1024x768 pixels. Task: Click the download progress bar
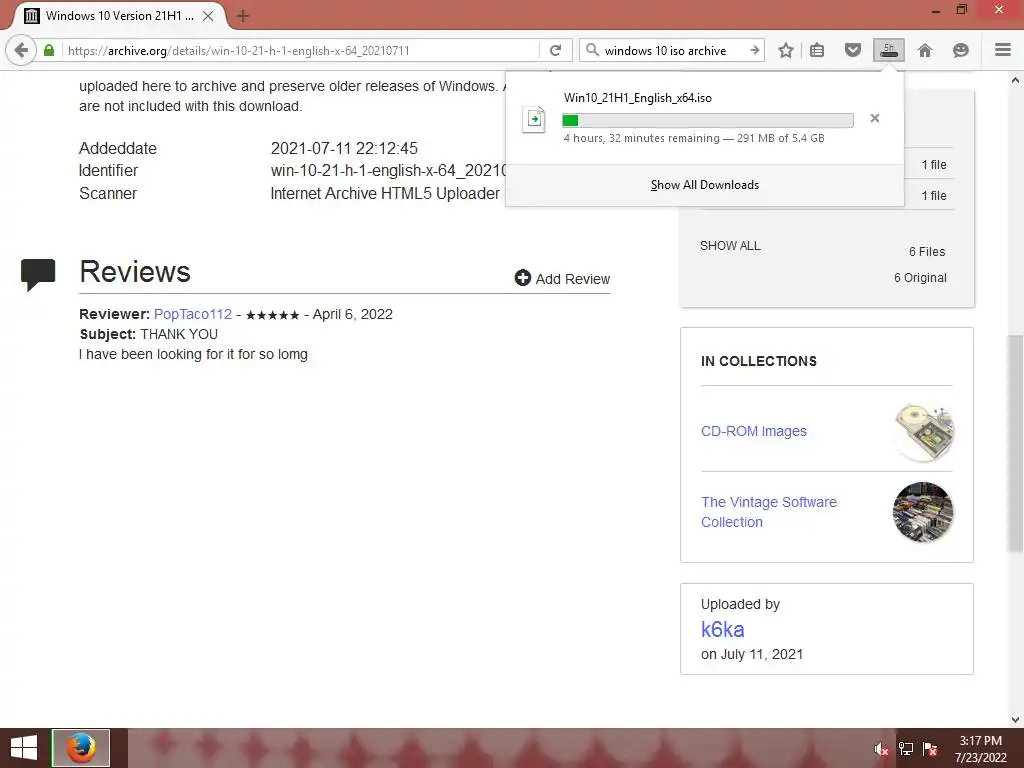click(708, 120)
